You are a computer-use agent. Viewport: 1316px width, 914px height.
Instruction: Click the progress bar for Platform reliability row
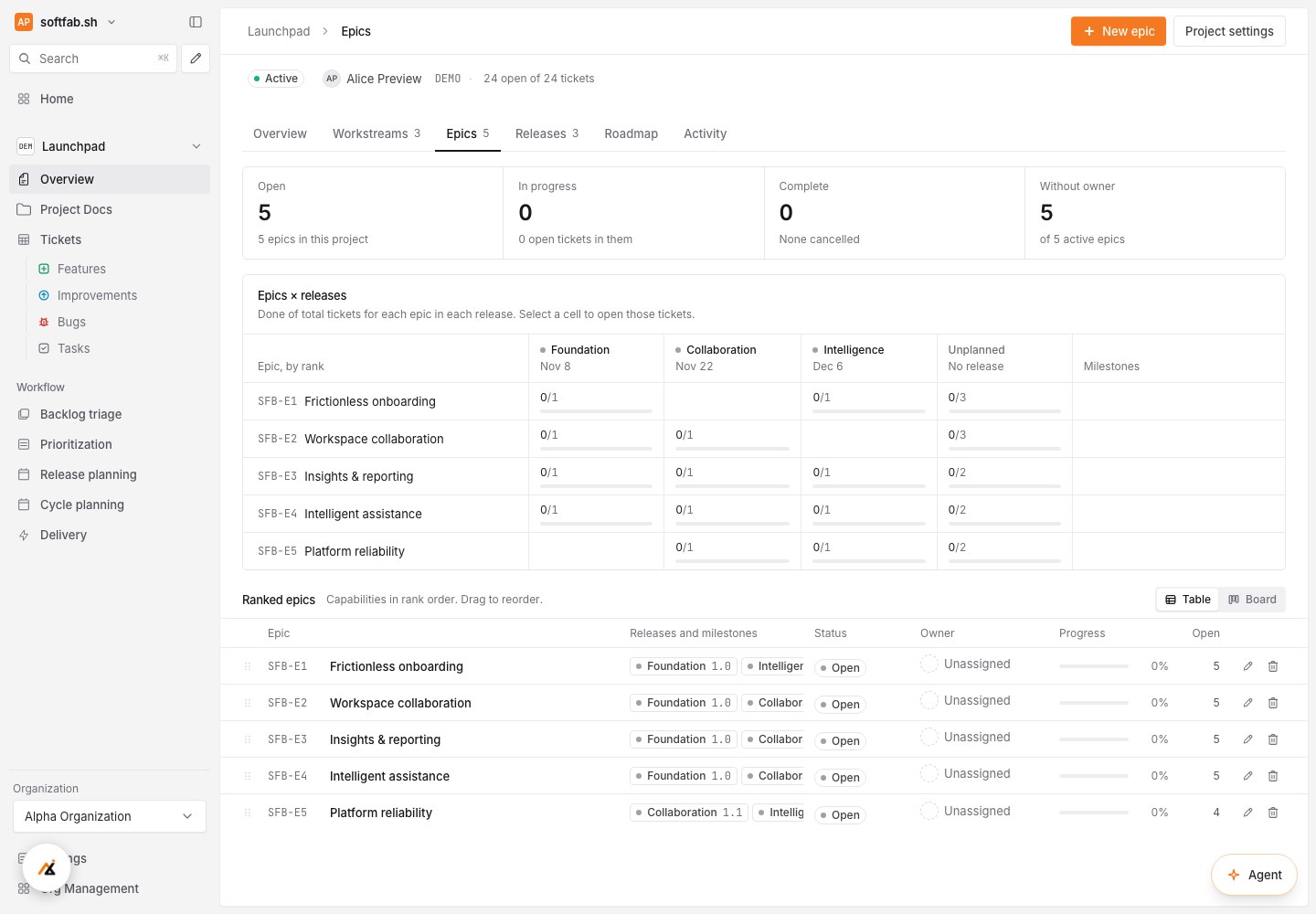coord(1094,813)
